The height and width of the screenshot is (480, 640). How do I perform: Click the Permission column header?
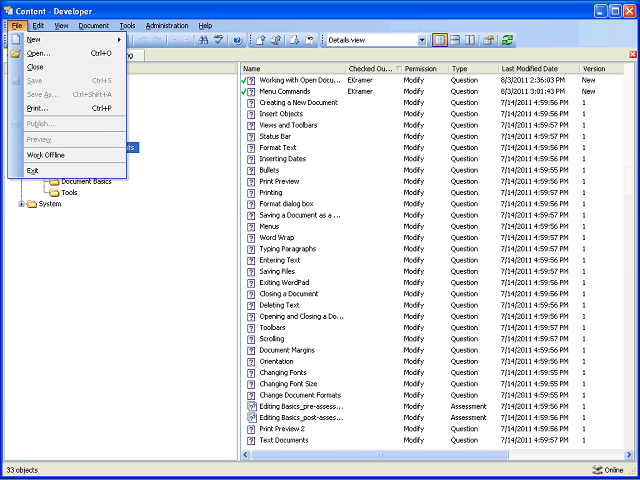point(425,69)
